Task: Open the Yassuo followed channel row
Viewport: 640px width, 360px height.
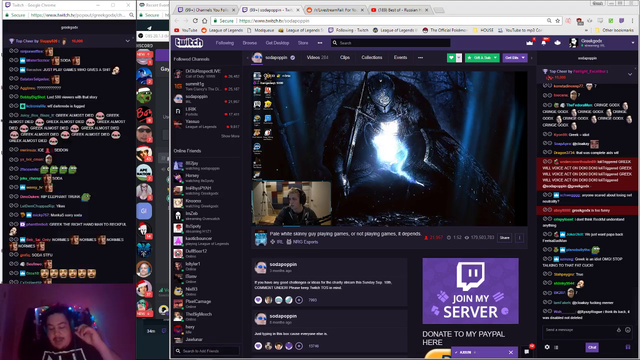Action: [207, 124]
